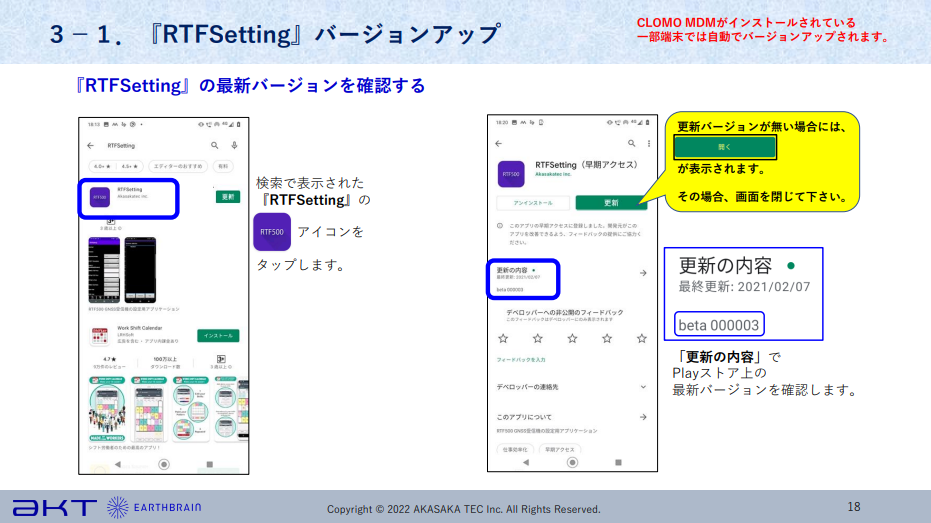
Task: Tap info circle icon beside early access notice
Action: pos(500,226)
